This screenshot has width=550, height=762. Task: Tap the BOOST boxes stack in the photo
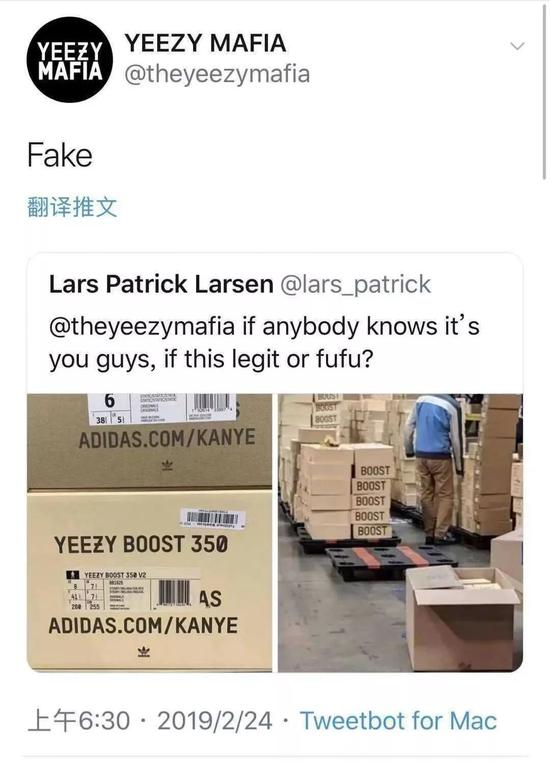pyautogui.click(x=372, y=501)
